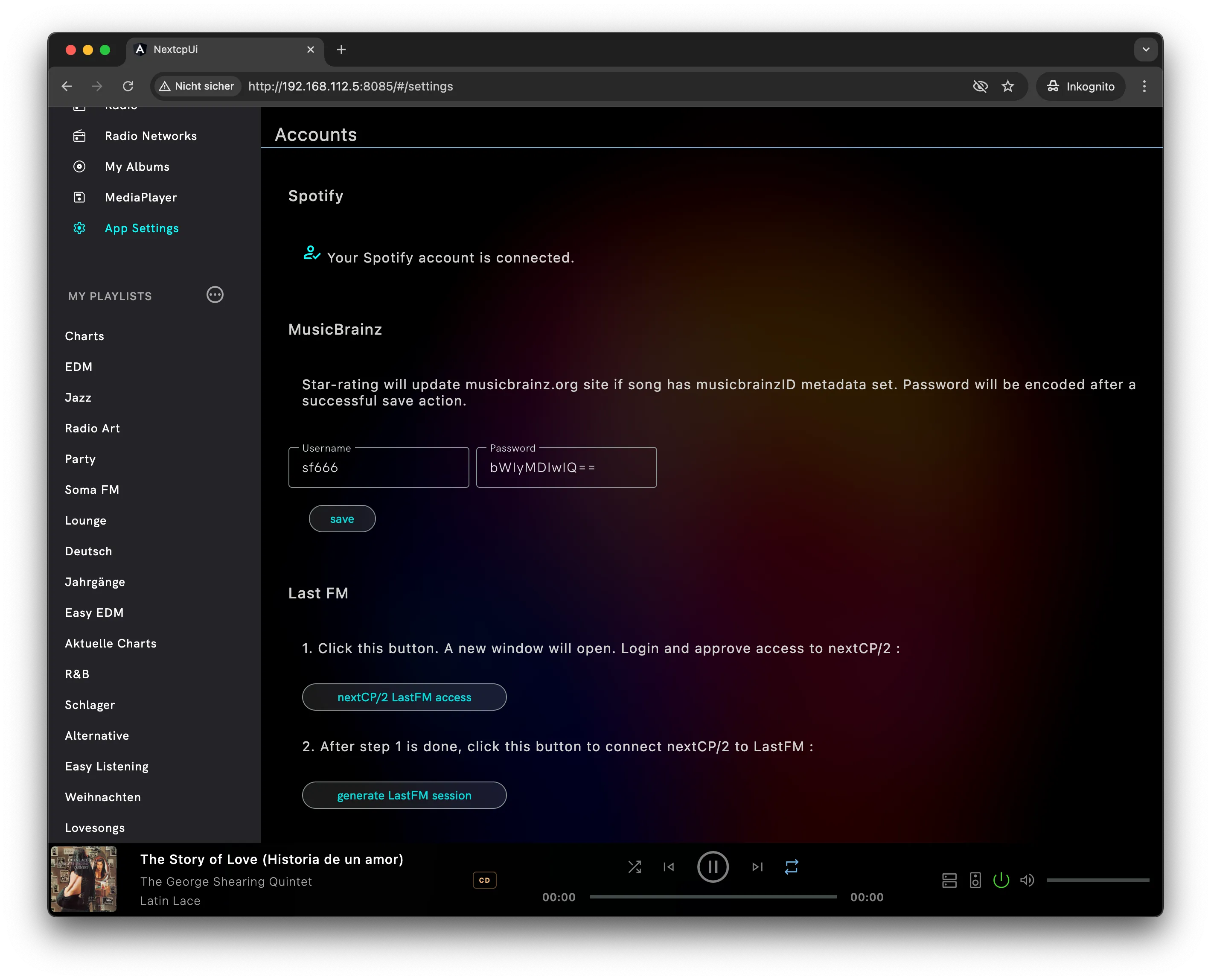Toggle shuffle playback
This screenshot has width=1211, height=980.
pos(634,866)
